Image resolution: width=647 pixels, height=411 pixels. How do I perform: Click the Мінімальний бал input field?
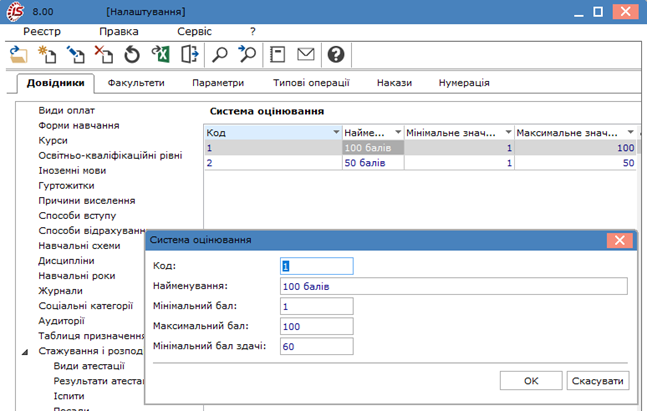316,307
